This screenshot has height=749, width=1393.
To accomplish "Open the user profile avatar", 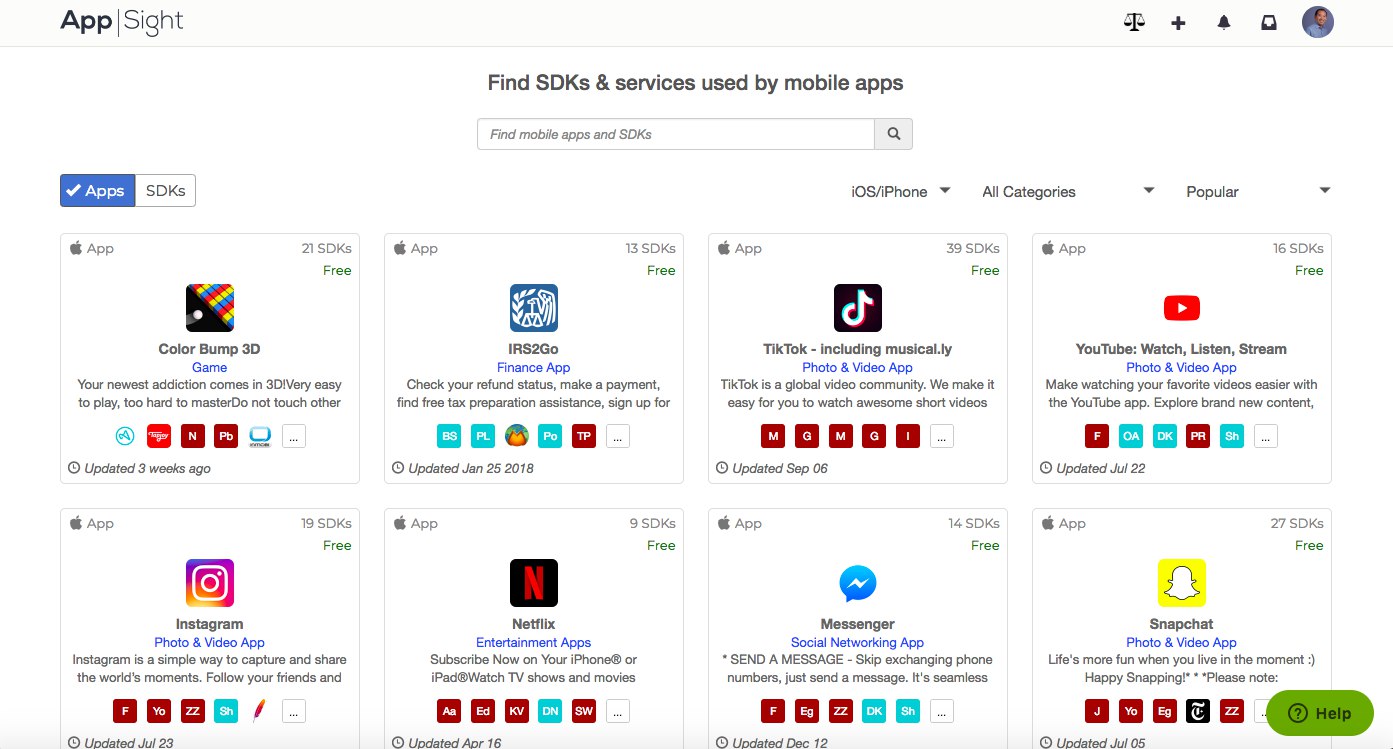I will pyautogui.click(x=1318, y=22).
